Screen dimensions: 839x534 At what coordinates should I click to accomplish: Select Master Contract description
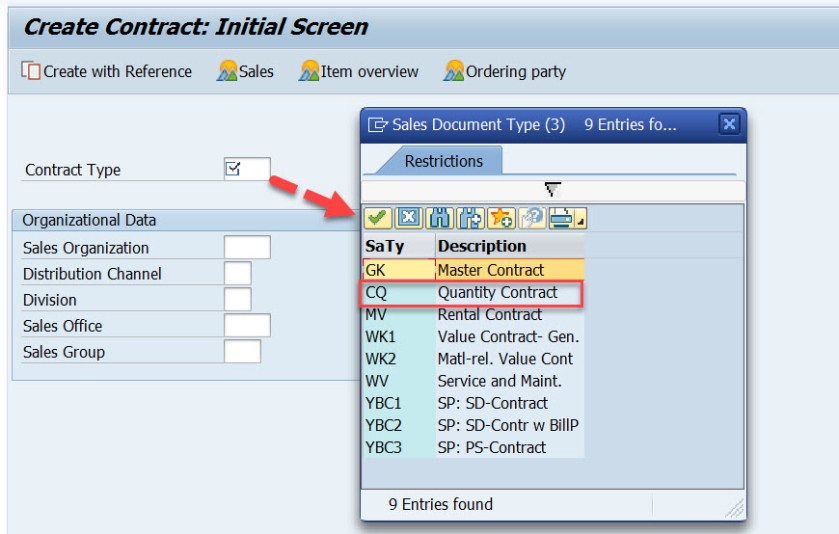(x=510, y=270)
